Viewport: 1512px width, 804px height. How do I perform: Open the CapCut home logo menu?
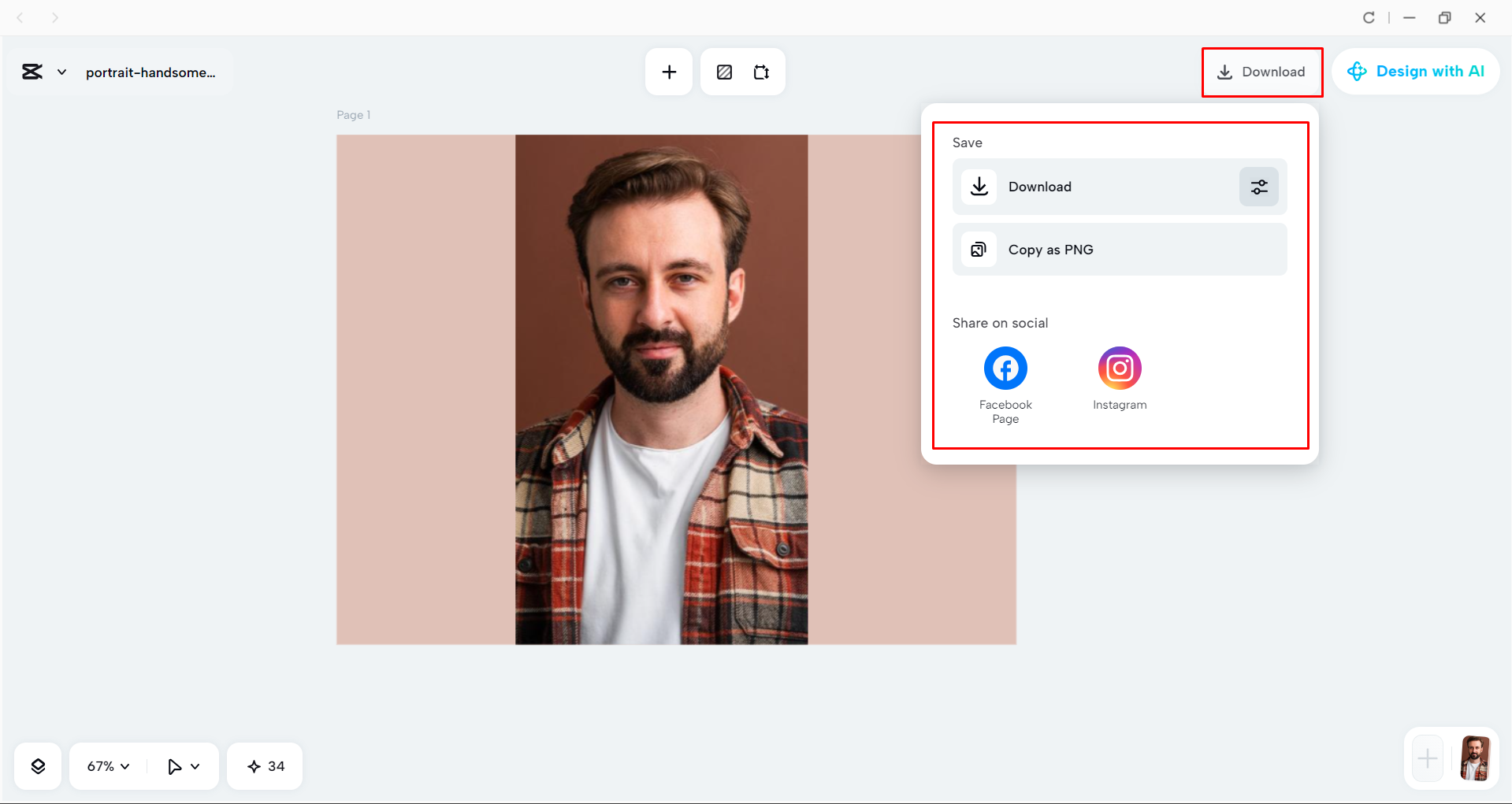pos(32,71)
